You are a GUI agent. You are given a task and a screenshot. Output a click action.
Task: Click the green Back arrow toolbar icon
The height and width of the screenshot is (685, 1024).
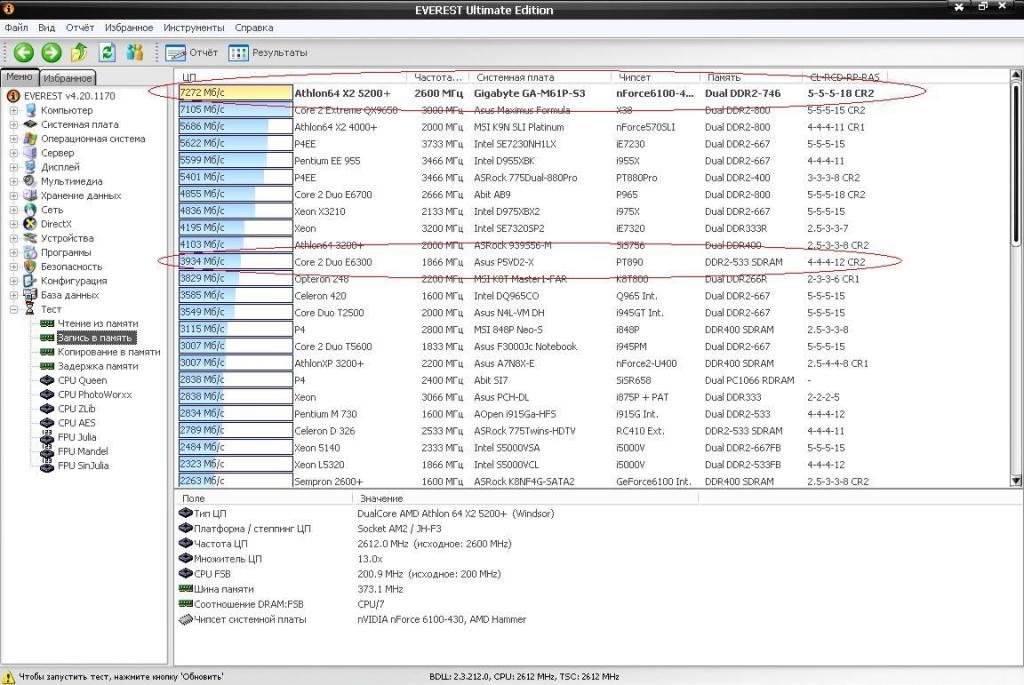[24, 52]
